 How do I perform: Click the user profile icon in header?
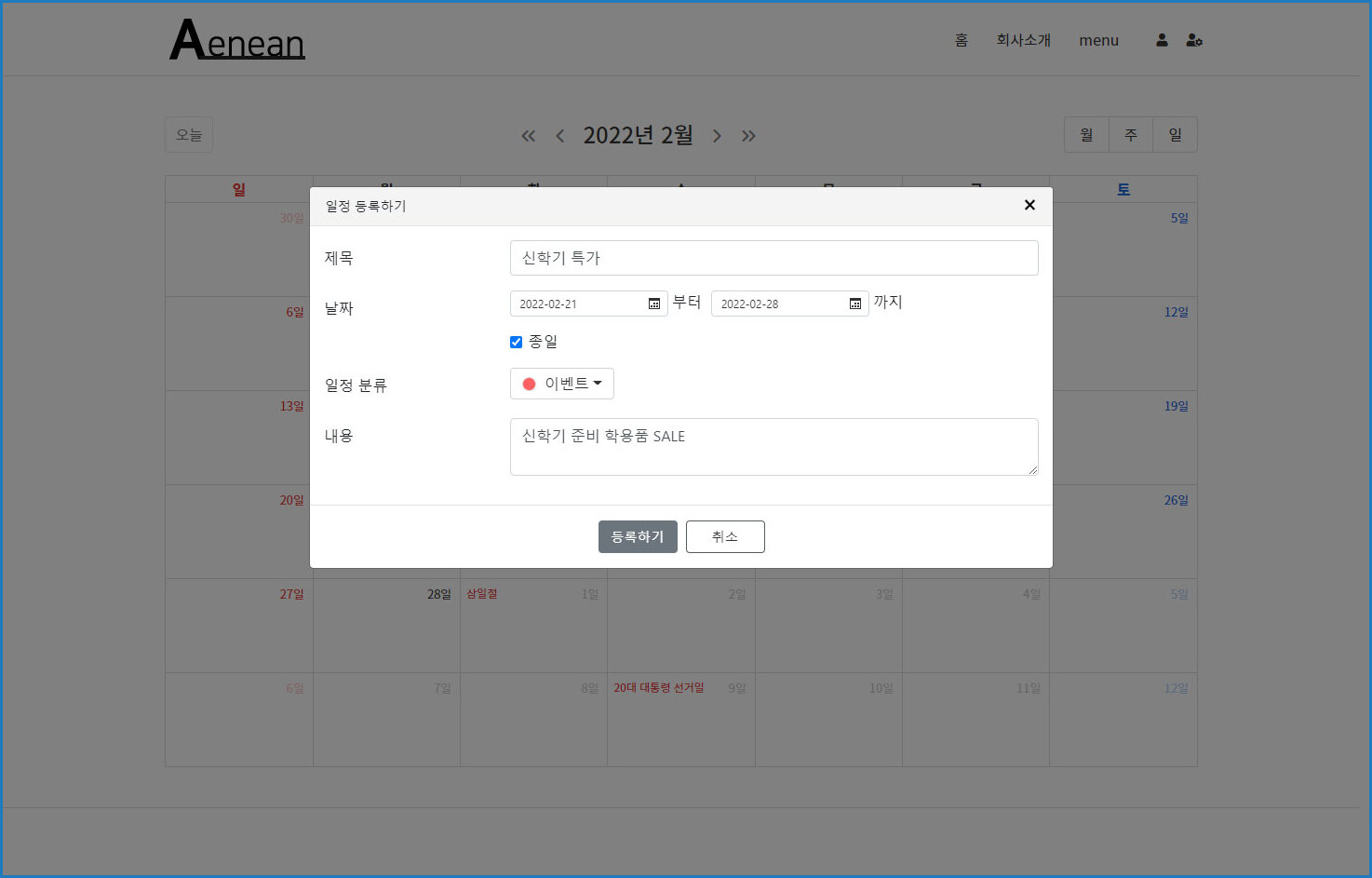1162,40
